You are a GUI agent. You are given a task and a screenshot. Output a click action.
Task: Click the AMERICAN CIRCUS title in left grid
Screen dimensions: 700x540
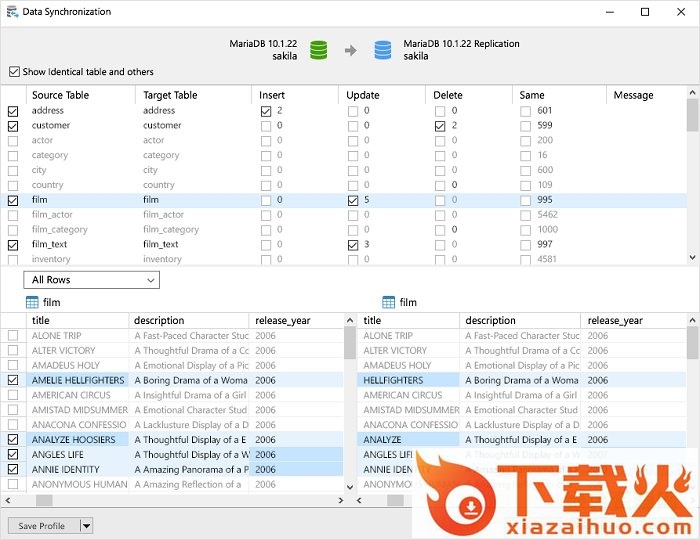(x=71, y=395)
